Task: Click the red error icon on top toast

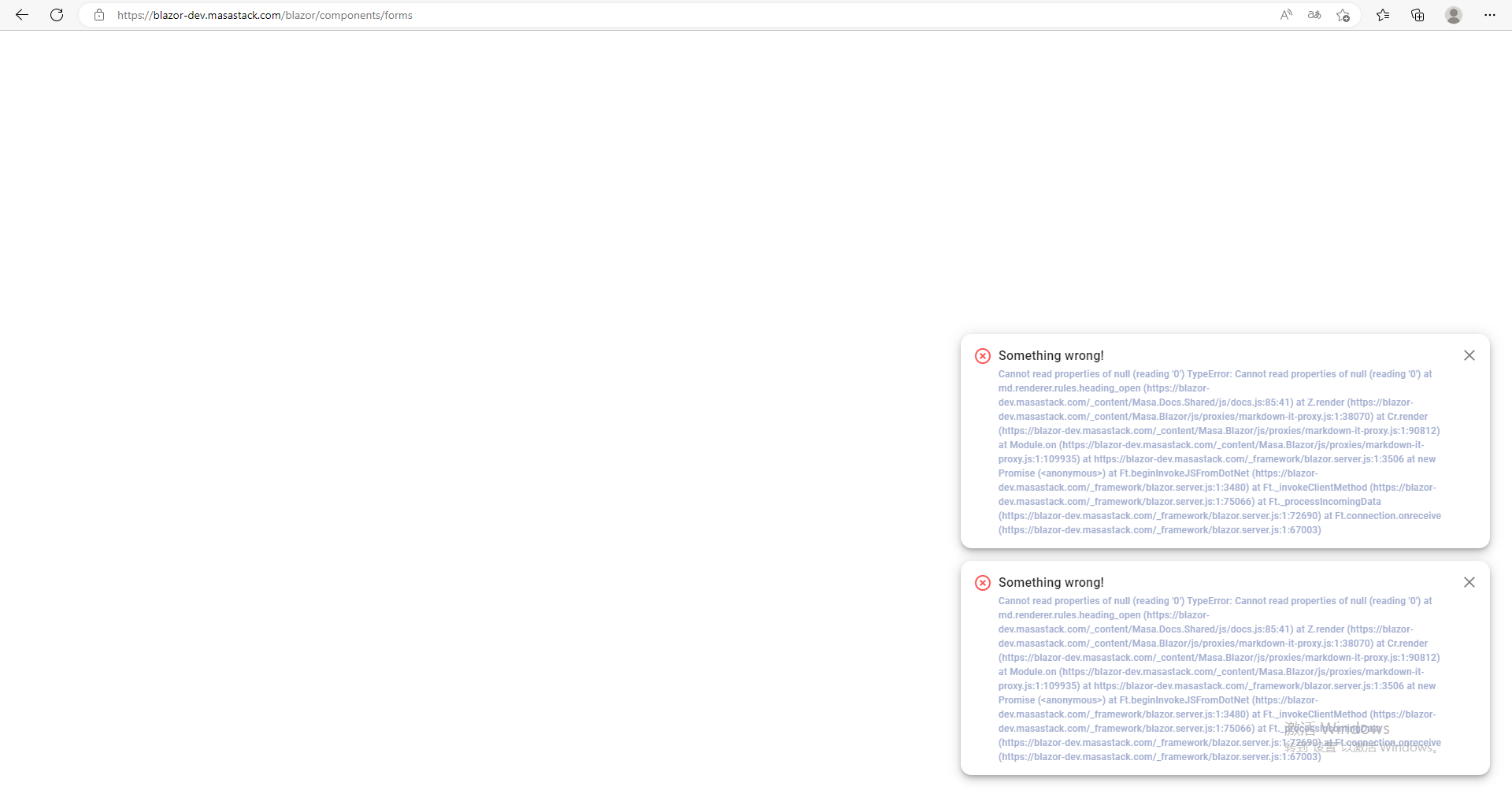Action: (982, 355)
